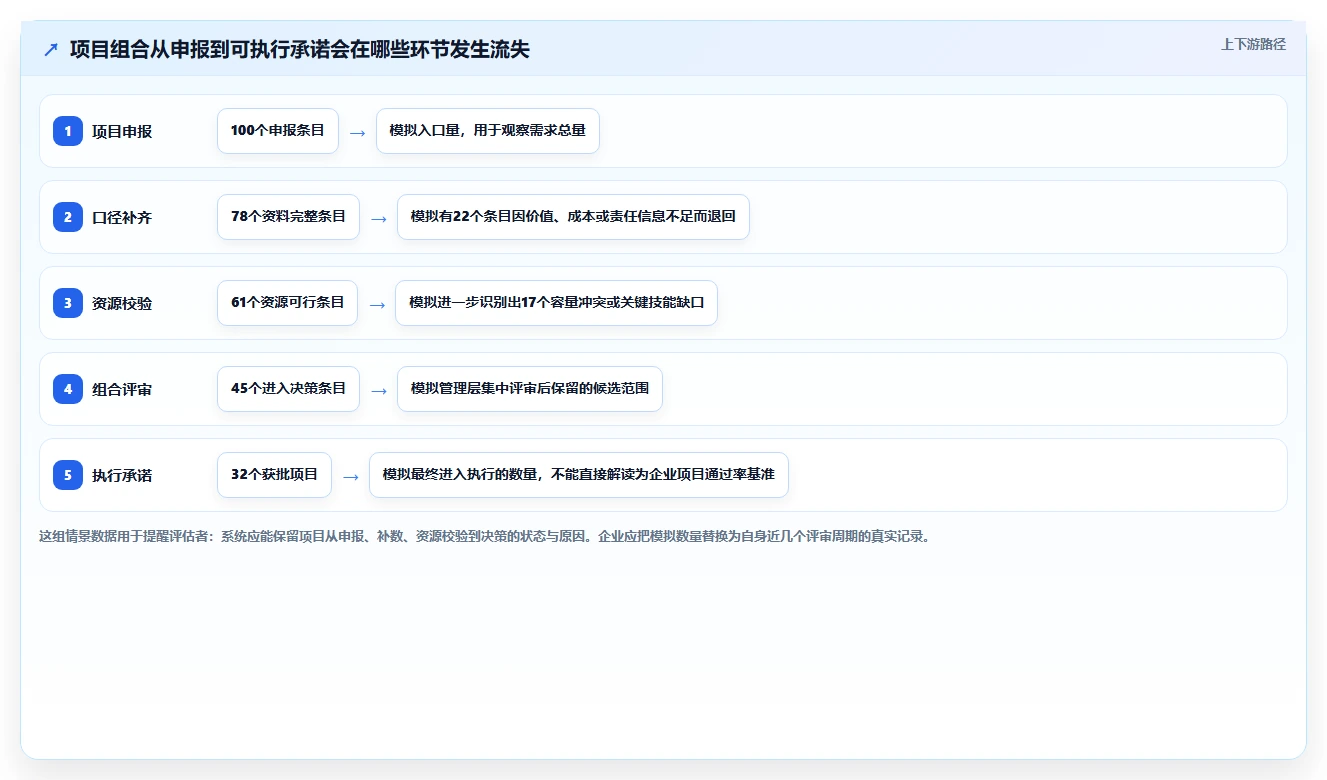Viewport: 1327px width, 780px height.
Task: Click arrow after 61个资源可行条目
Action: [376, 304]
